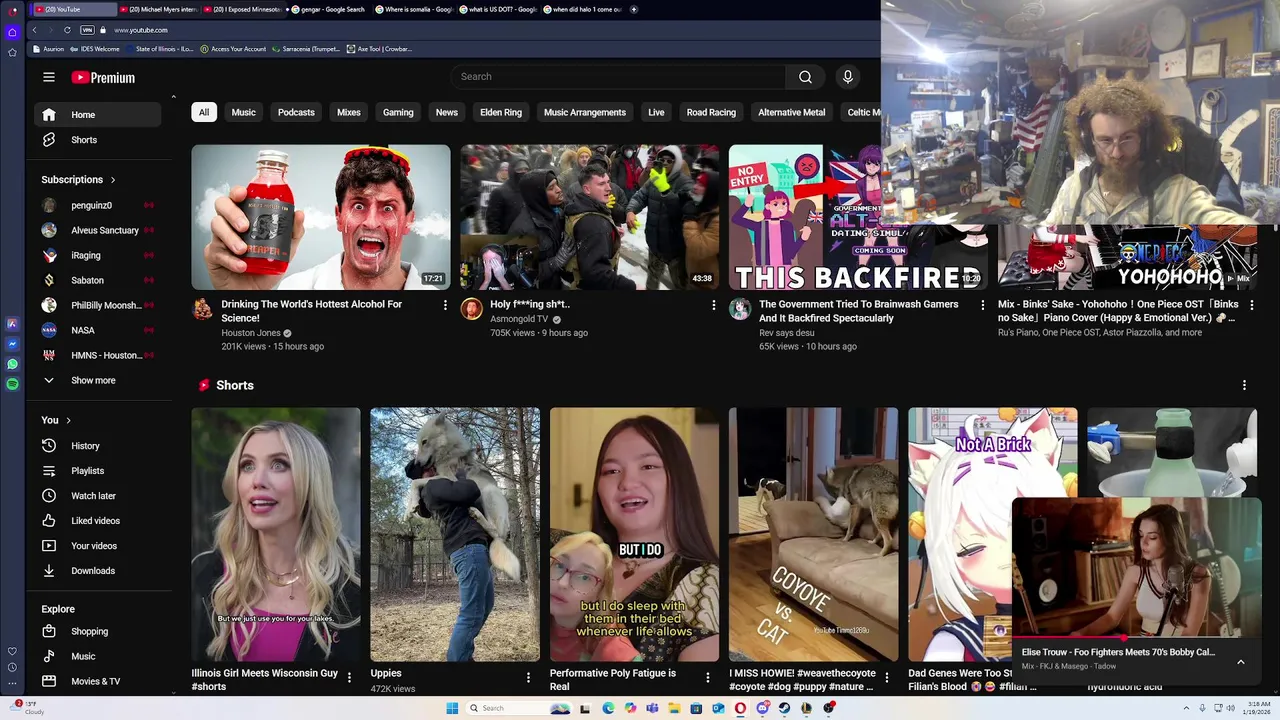This screenshot has width=1280, height=720.
Task: Open NASA channel subscription
Action: point(98,330)
